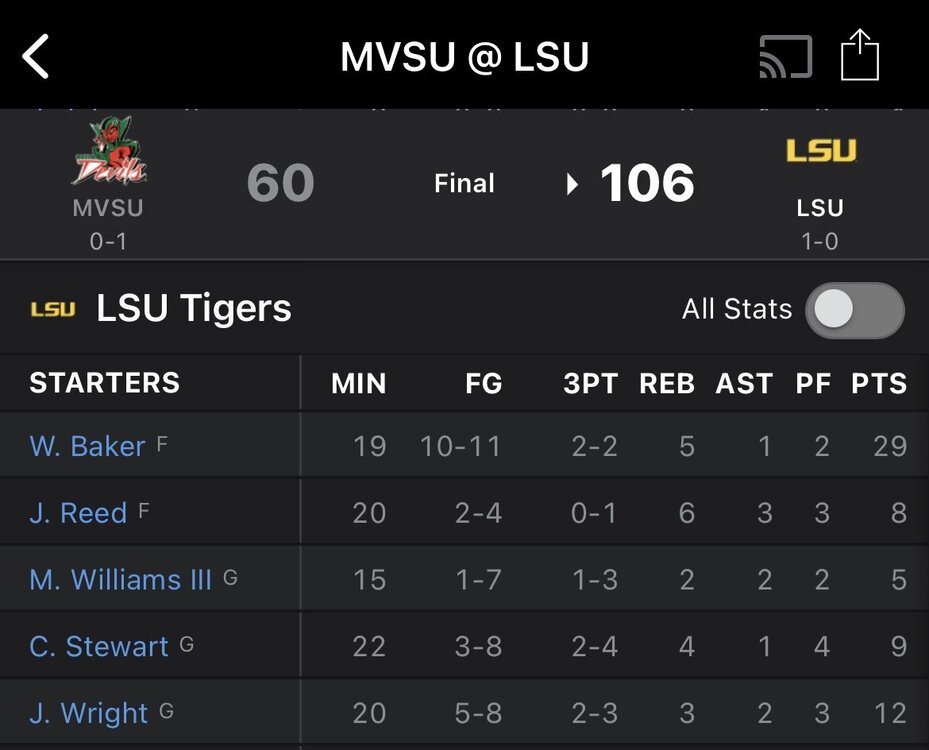Open J. Wright player page

point(89,714)
